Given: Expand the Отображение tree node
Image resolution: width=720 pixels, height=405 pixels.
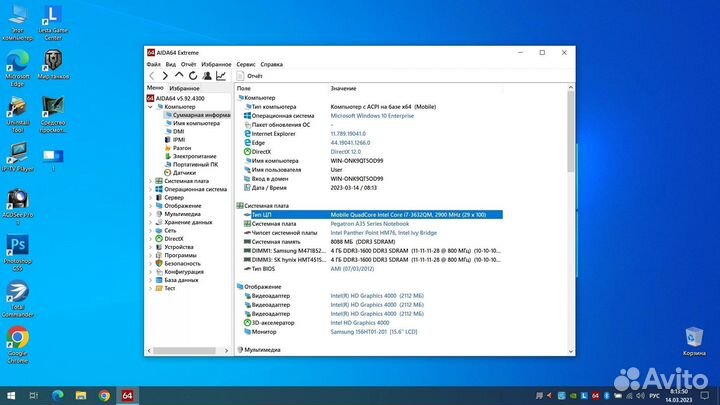Looking at the screenshot, I should [x=150, y=206].
